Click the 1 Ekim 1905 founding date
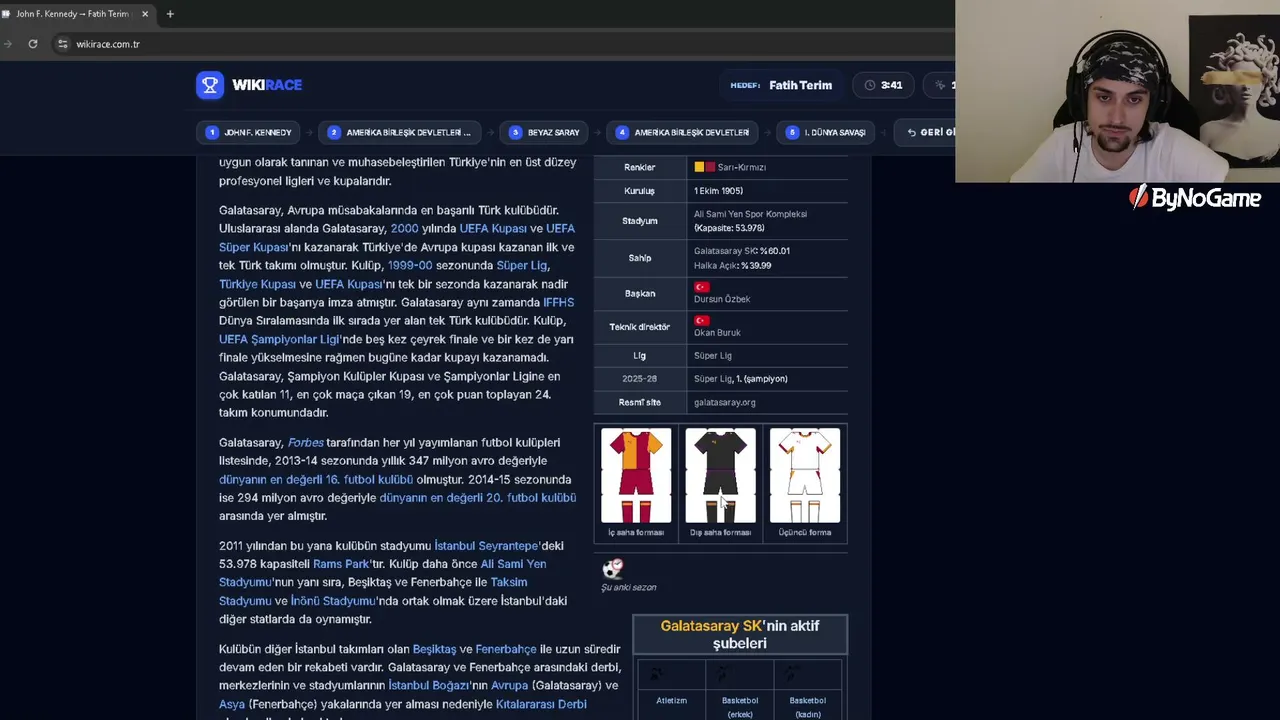 click(718, 191)
